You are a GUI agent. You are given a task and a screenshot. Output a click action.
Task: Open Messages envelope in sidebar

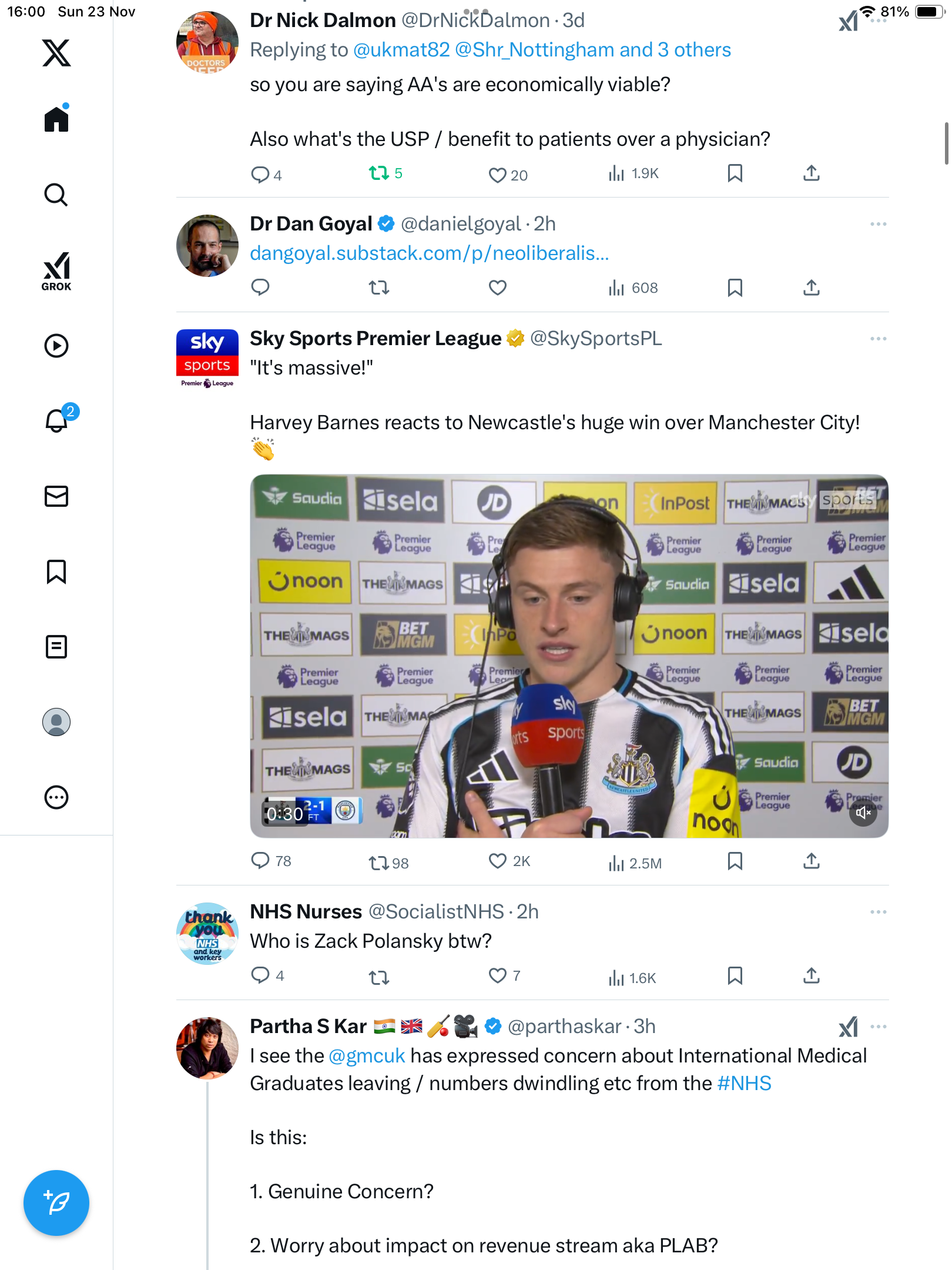pos(56,496)
